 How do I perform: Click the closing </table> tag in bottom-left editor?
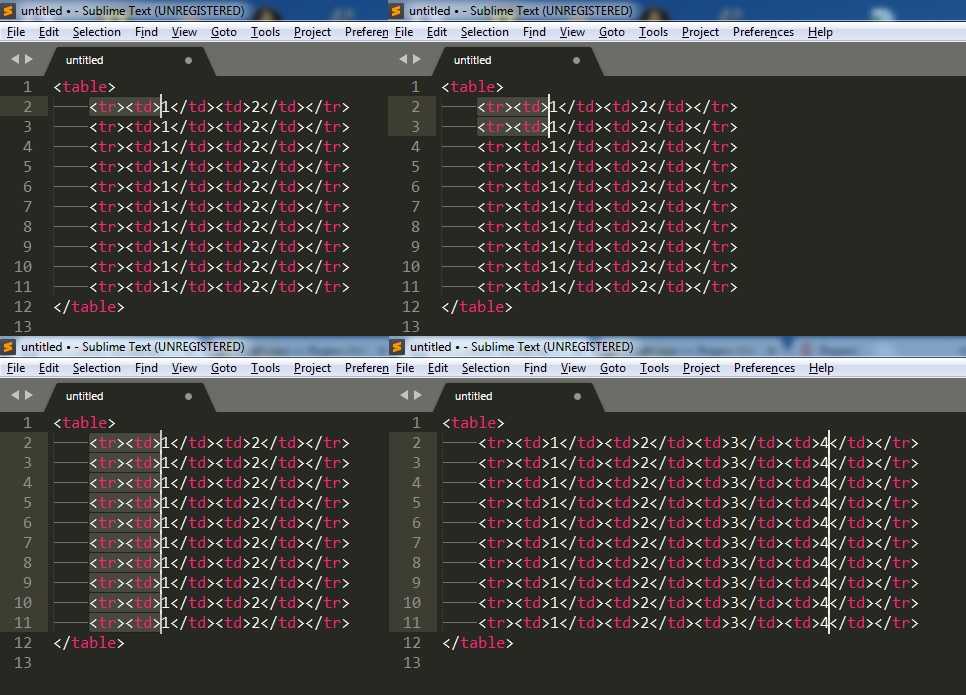tap(89, 643)
